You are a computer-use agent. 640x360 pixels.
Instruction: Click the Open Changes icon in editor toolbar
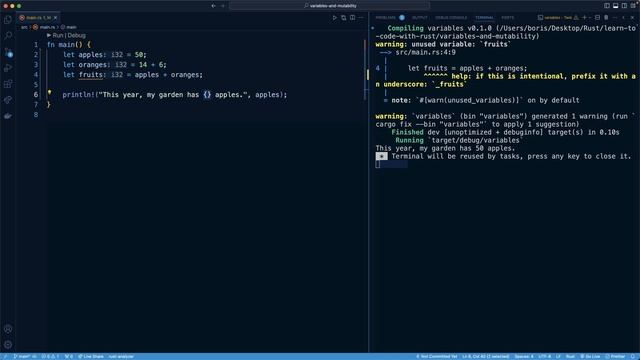344,18
